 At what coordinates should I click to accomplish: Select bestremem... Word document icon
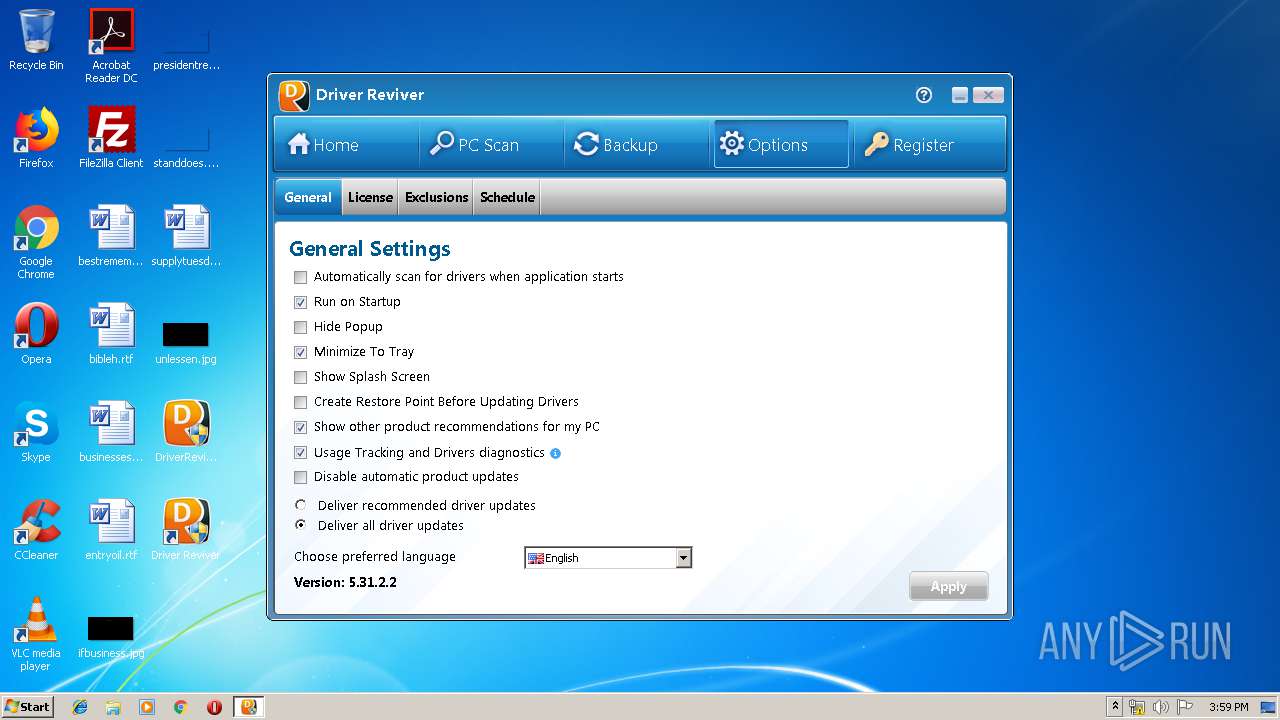[x=111, y=236]
